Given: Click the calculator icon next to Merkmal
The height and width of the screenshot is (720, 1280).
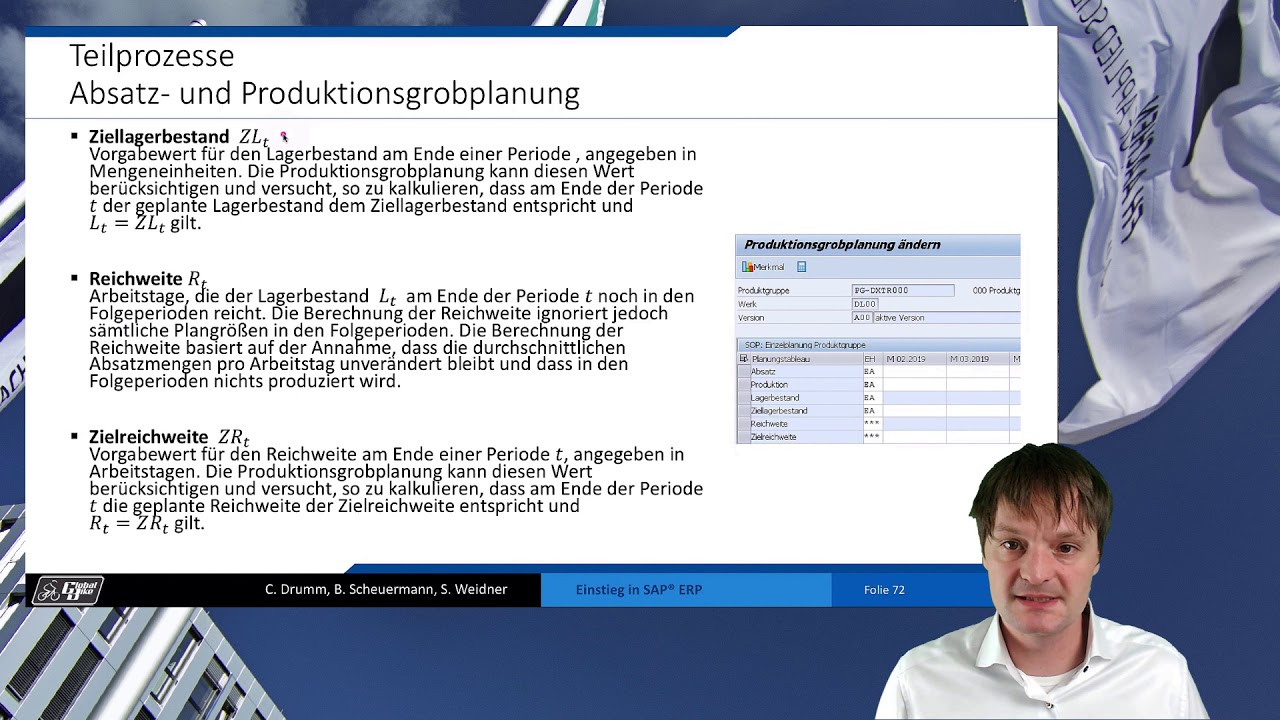Looking at the screenshot, I should tap(801, 267).
